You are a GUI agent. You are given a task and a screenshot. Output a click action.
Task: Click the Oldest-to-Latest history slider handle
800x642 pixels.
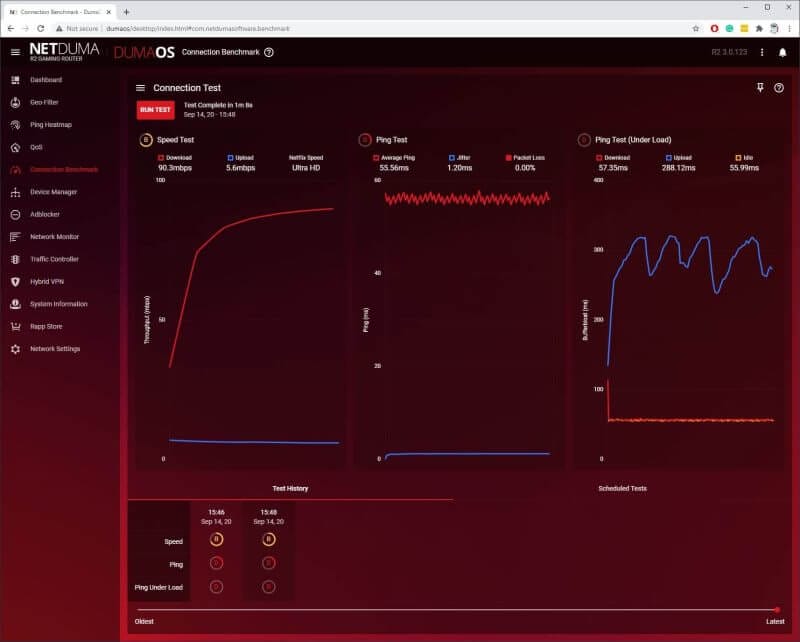[776, 609]
